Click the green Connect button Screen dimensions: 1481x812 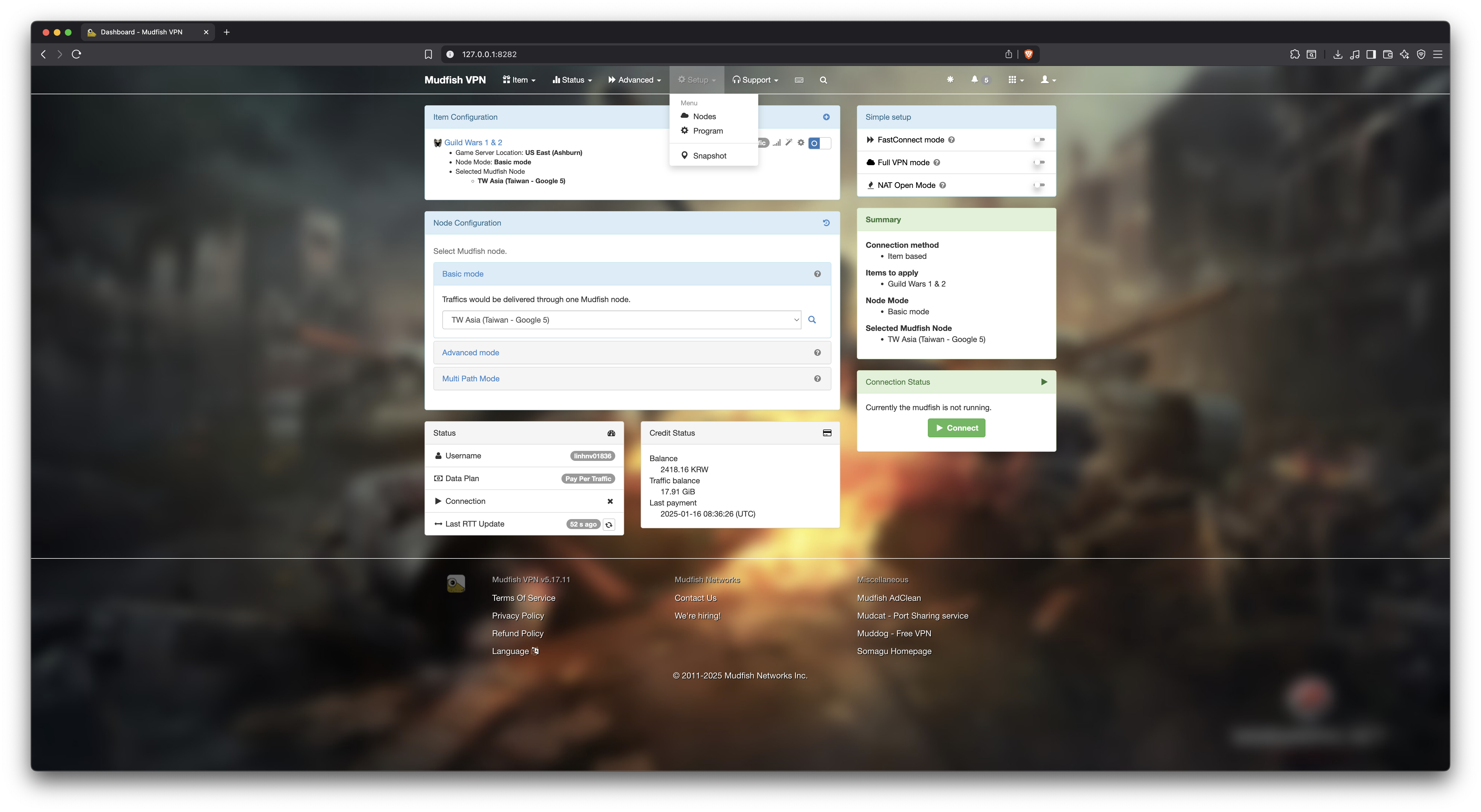956,428
